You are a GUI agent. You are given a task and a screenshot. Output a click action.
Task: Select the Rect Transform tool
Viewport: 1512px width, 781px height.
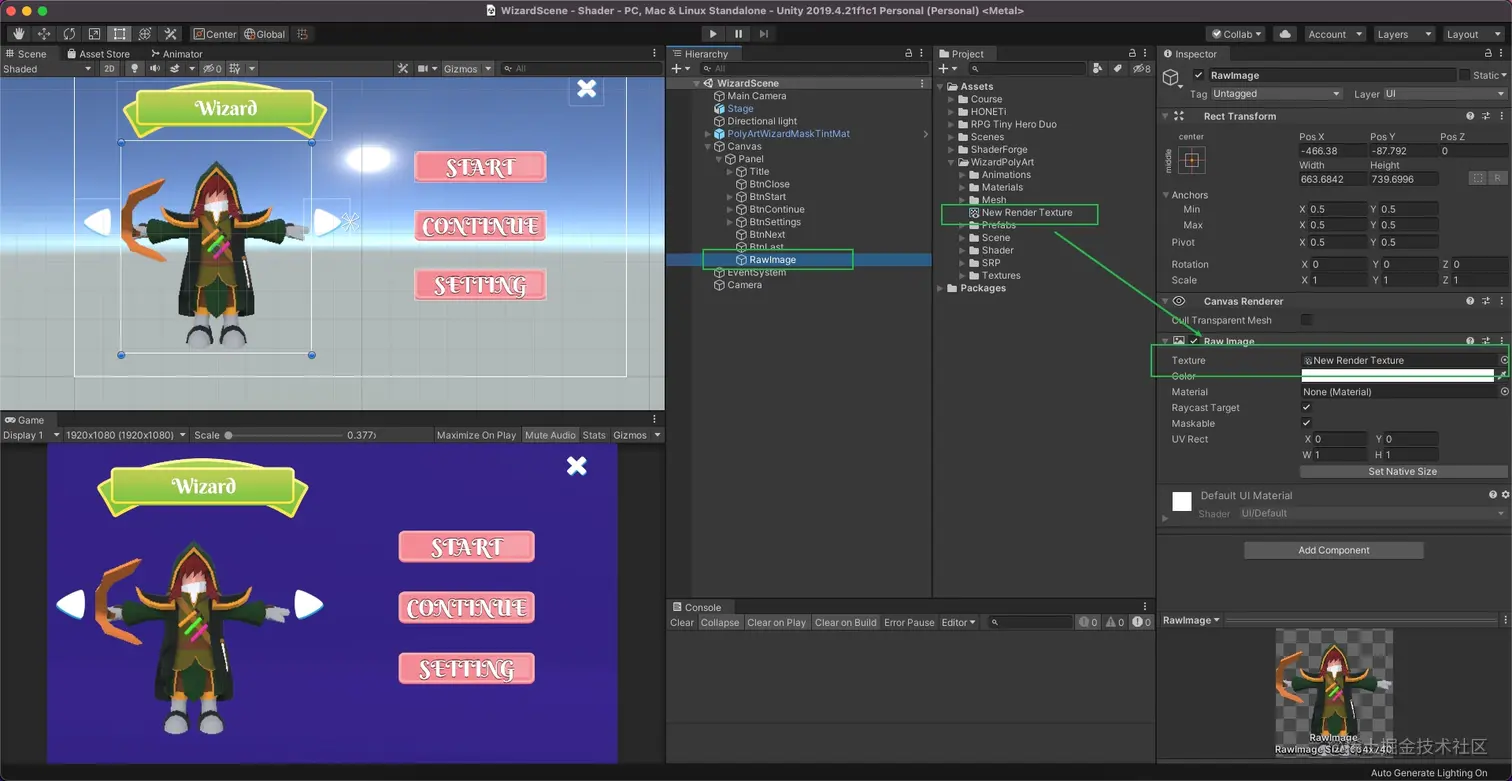120,34
